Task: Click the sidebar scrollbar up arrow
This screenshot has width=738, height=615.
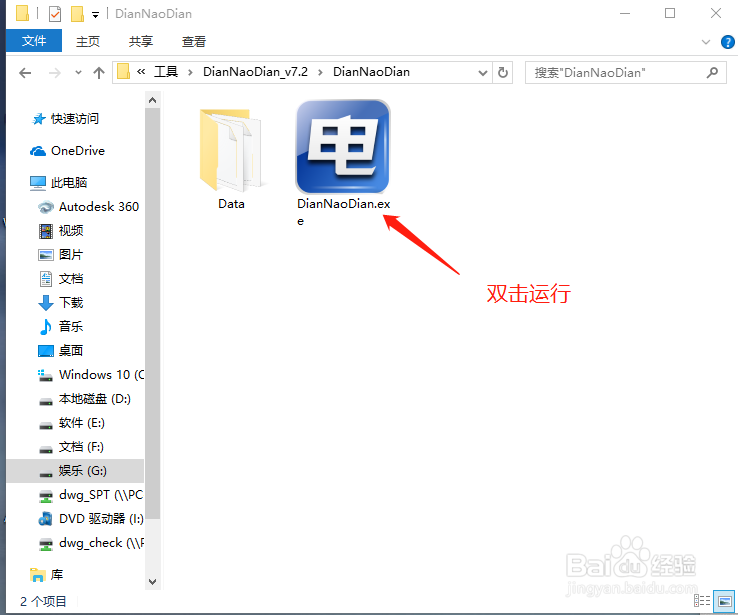Action: 152,100
